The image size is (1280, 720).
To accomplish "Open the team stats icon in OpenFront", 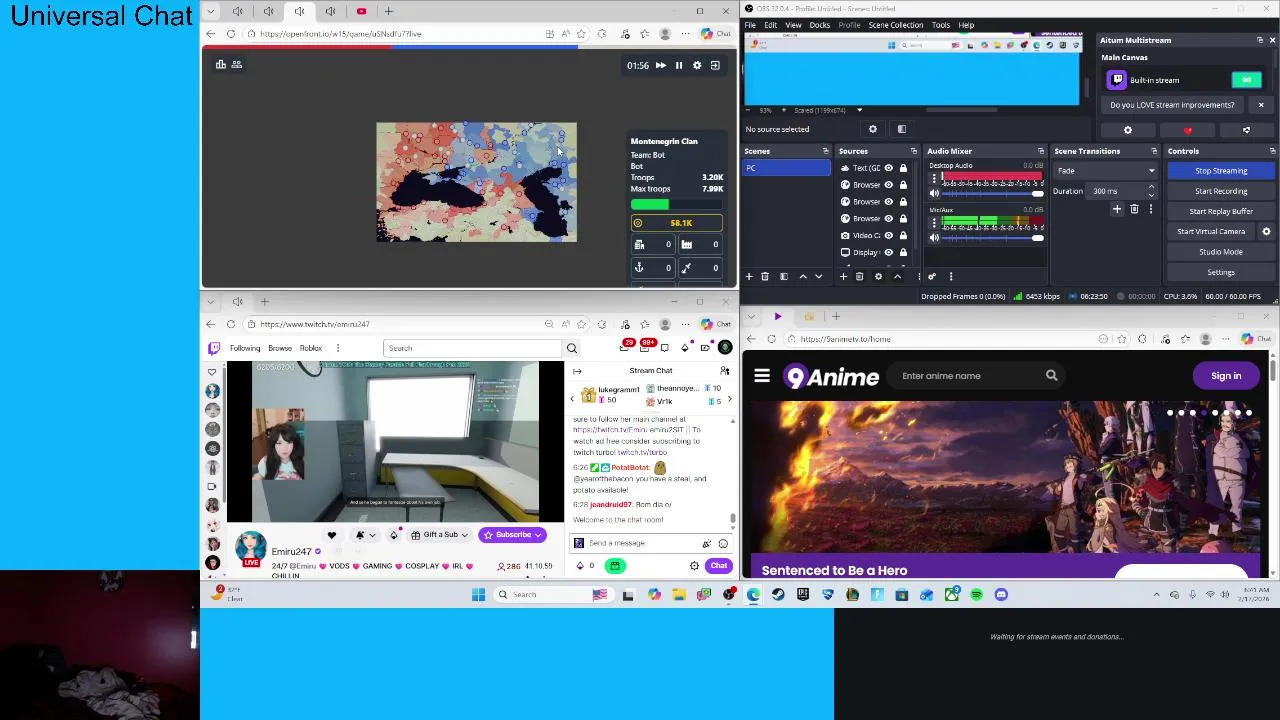I will coord(237,65).
